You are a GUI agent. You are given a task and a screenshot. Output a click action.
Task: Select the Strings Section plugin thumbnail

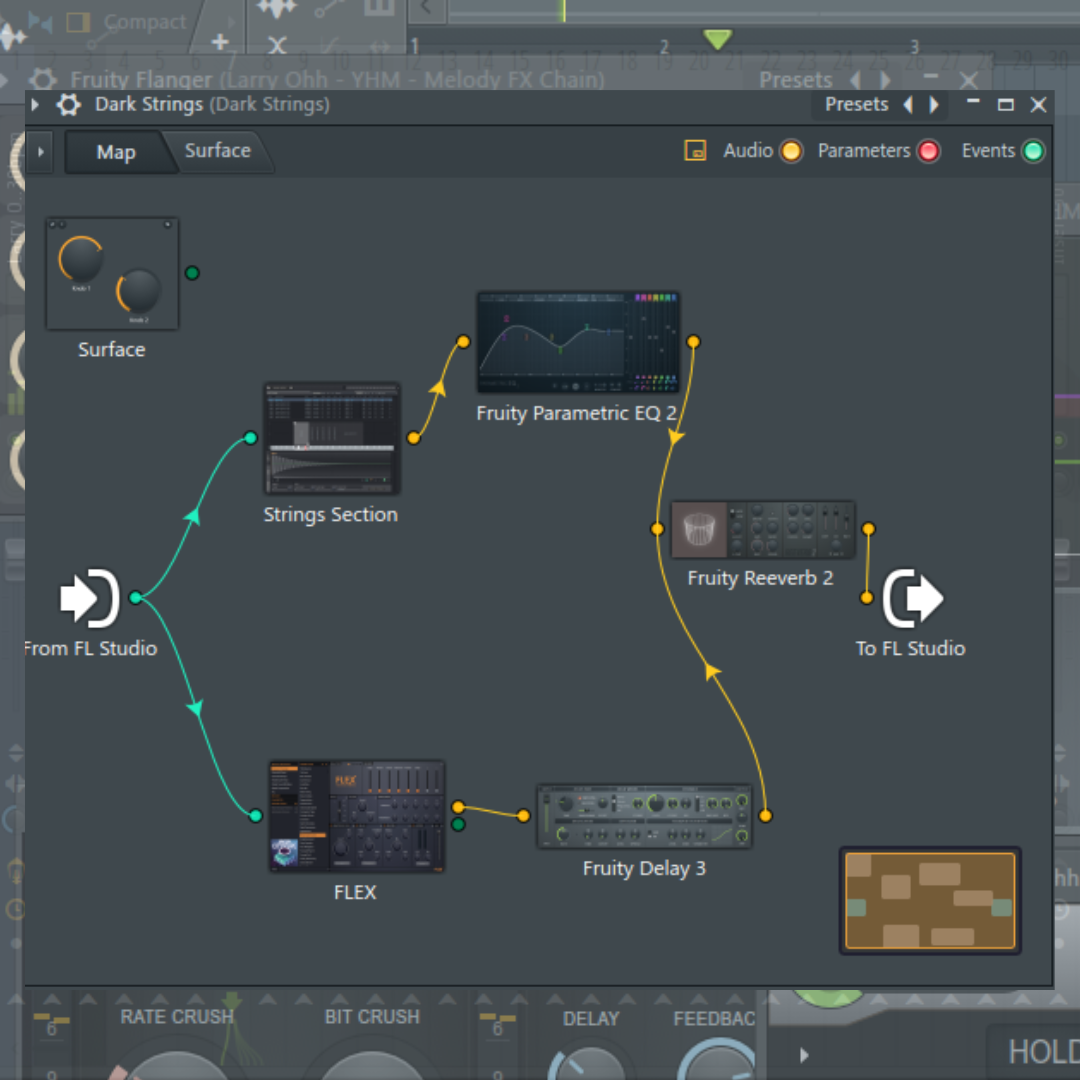point(332,439)
